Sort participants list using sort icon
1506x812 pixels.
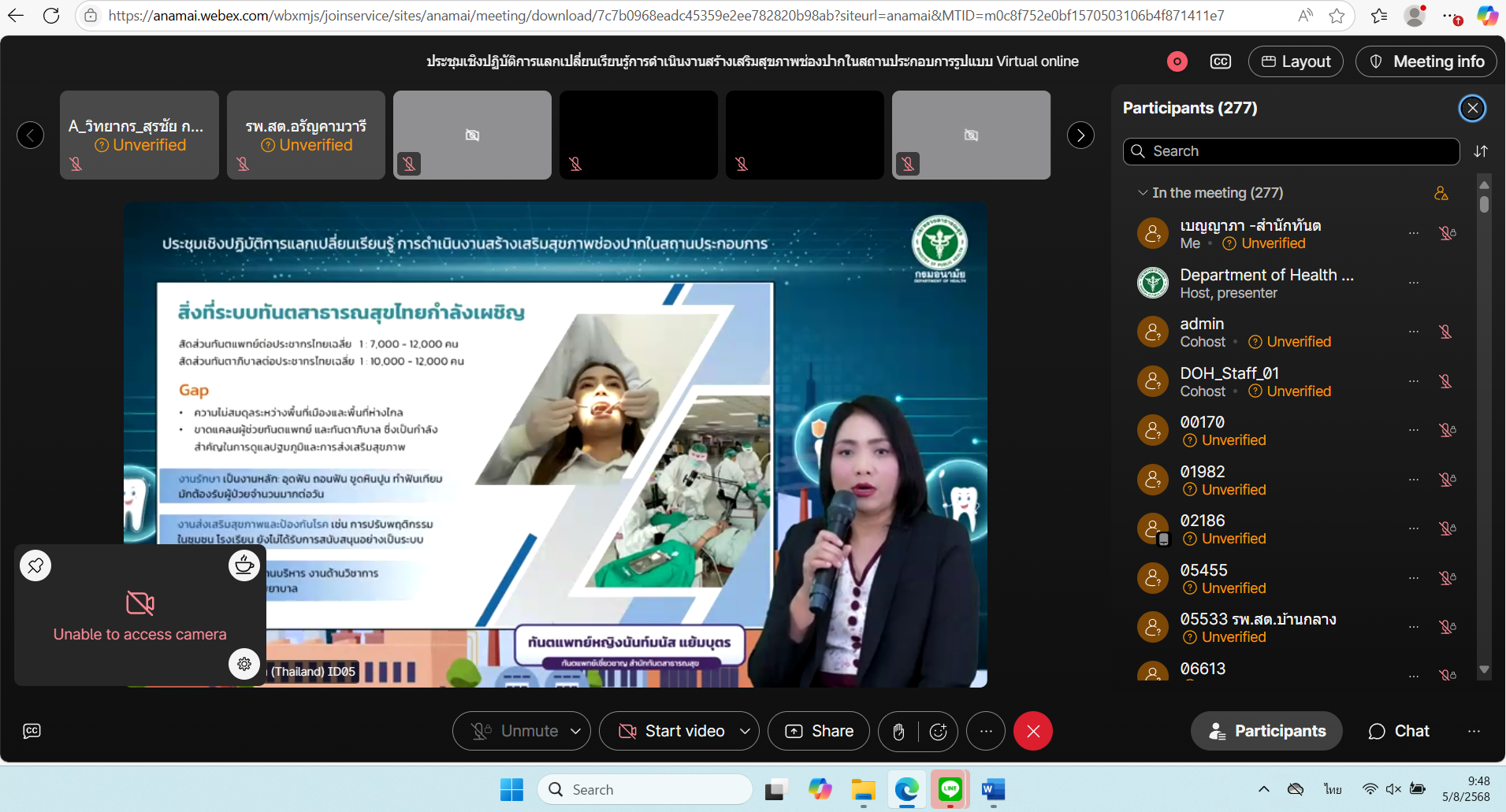(1481, 151)
